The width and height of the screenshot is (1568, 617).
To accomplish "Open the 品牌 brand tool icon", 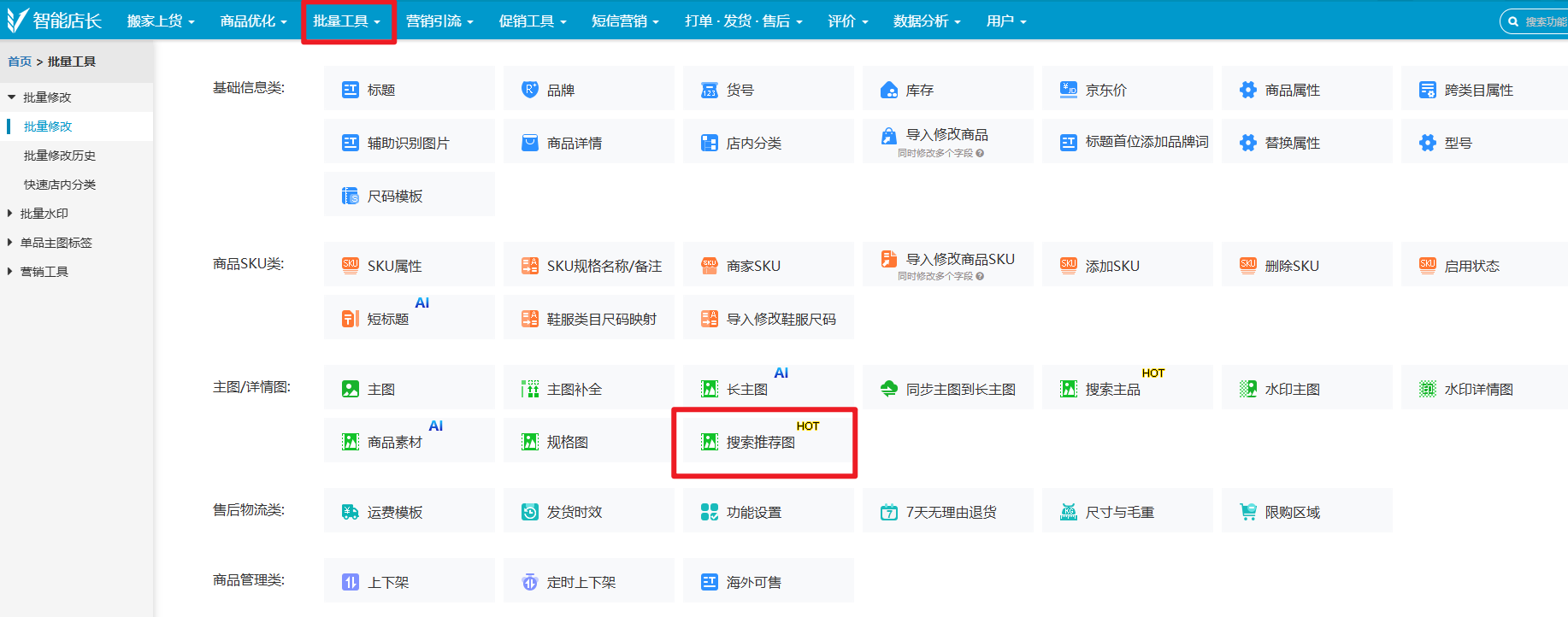I will (530, 90).
